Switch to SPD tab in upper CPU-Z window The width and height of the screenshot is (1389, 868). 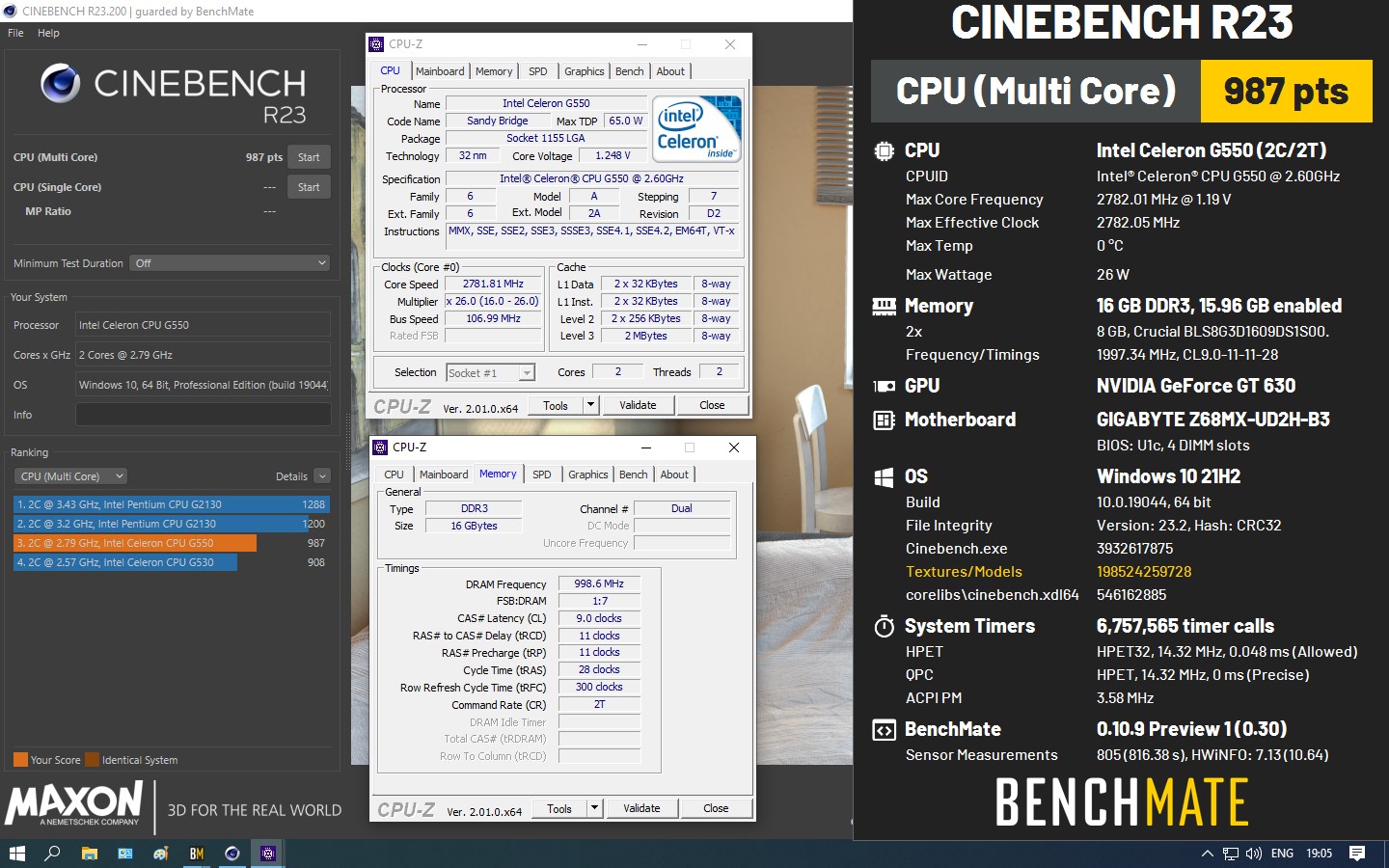(538, 71)
